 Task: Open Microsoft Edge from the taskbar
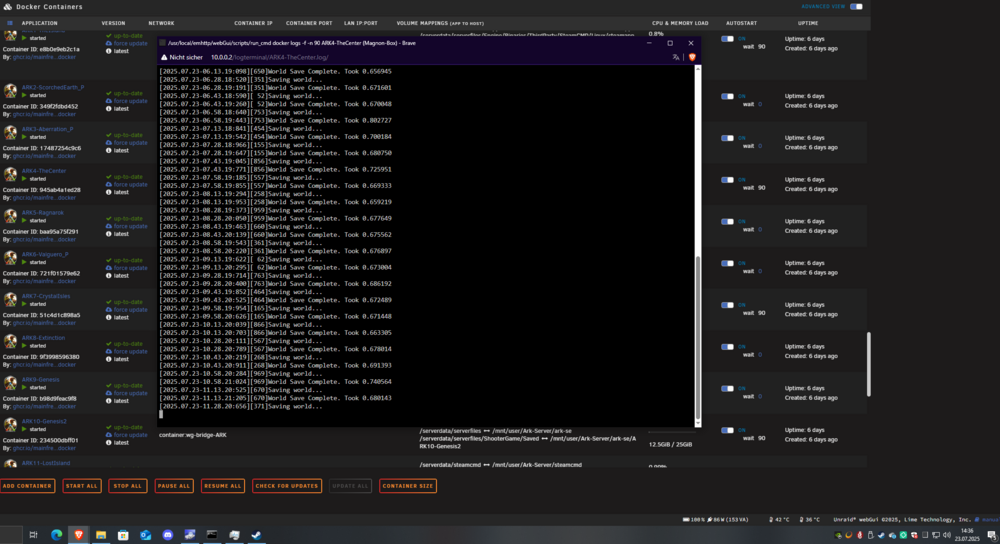tap(56, 535)
